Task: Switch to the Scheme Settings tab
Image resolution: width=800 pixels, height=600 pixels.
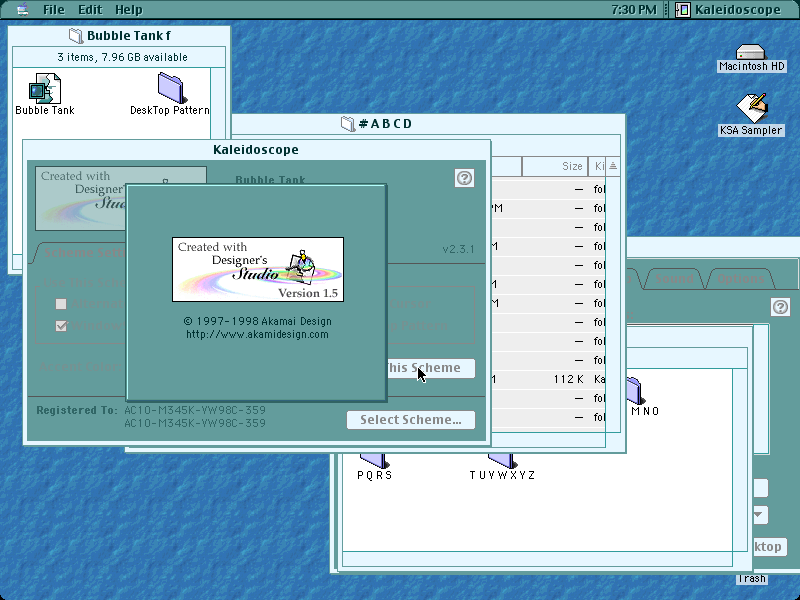Action: [82, 253]
